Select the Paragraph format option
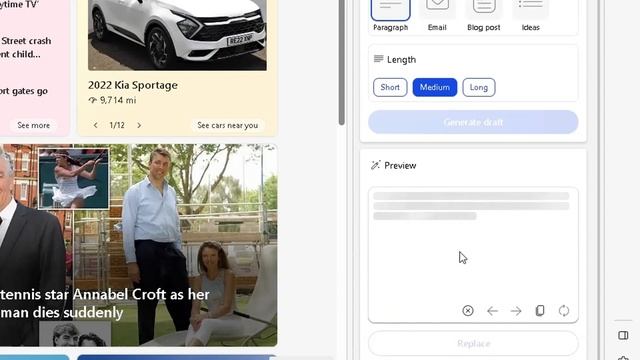This screenshot has width=640, height=360. (x=391, y=16)
